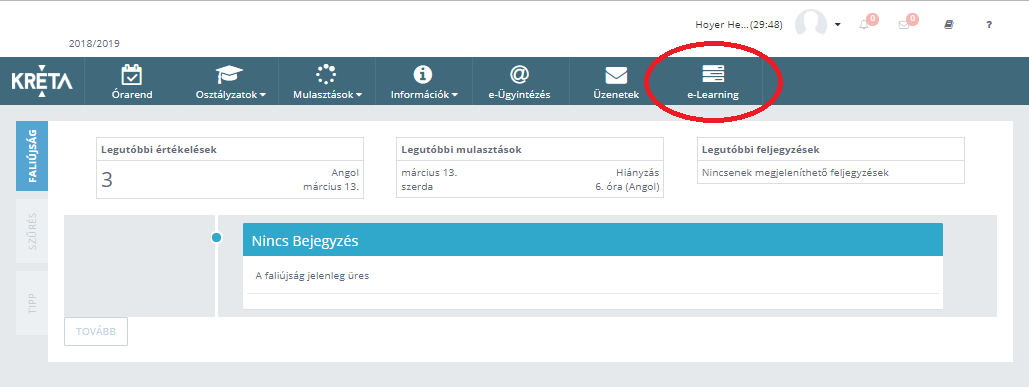The width and height of the screenshot is (1029, 387).
Task: Click the Hoyer He... username with session timer
Action: coord(739,25)
